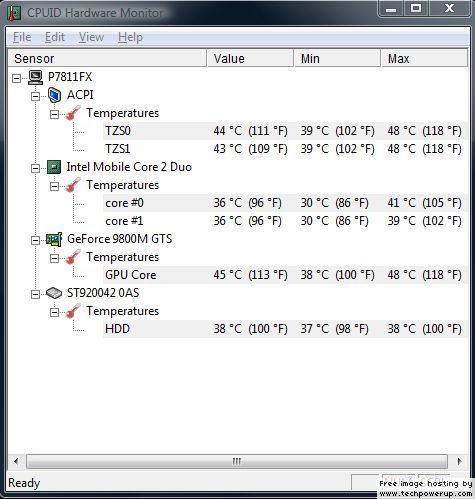Viewport: 475px width, 499px height.
Task: Collapse the P7811FX root node
Action: click(x=16, y=79)
